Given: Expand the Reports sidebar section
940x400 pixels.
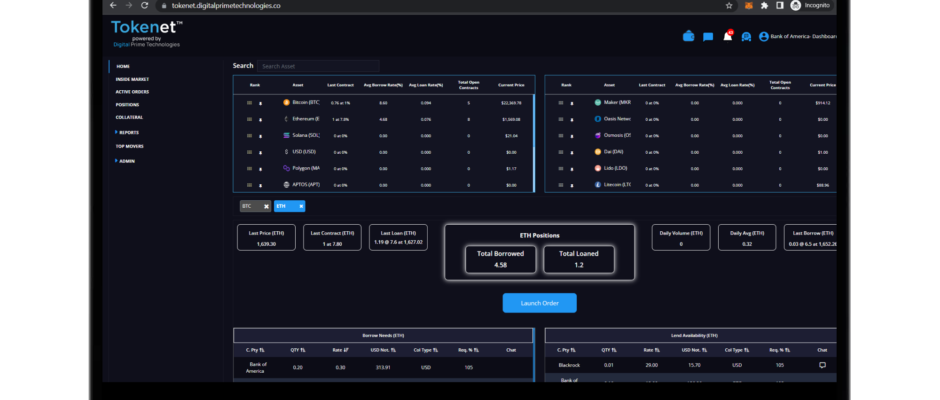Looking at the screenshot, I should point(116,132).
